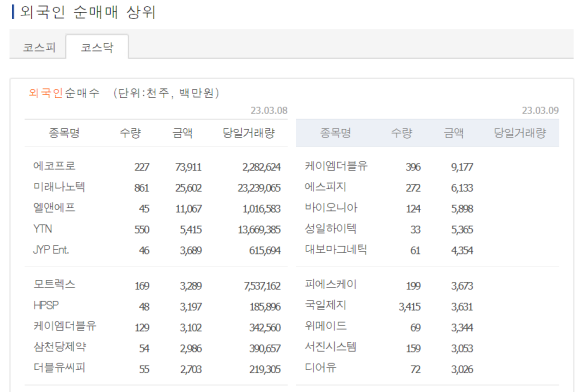Switch to the 코스피 tab

click(x=39, y=47)
